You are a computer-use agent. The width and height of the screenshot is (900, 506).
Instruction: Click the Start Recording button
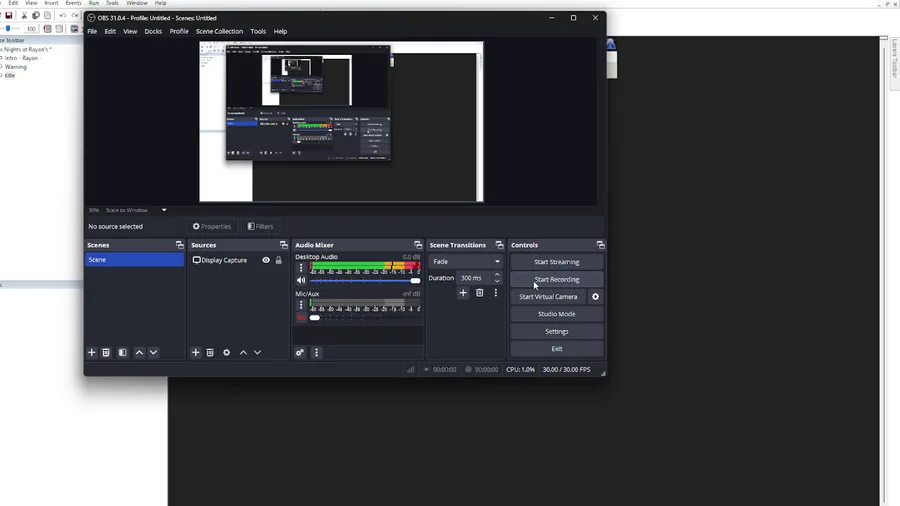click(557, 279)
